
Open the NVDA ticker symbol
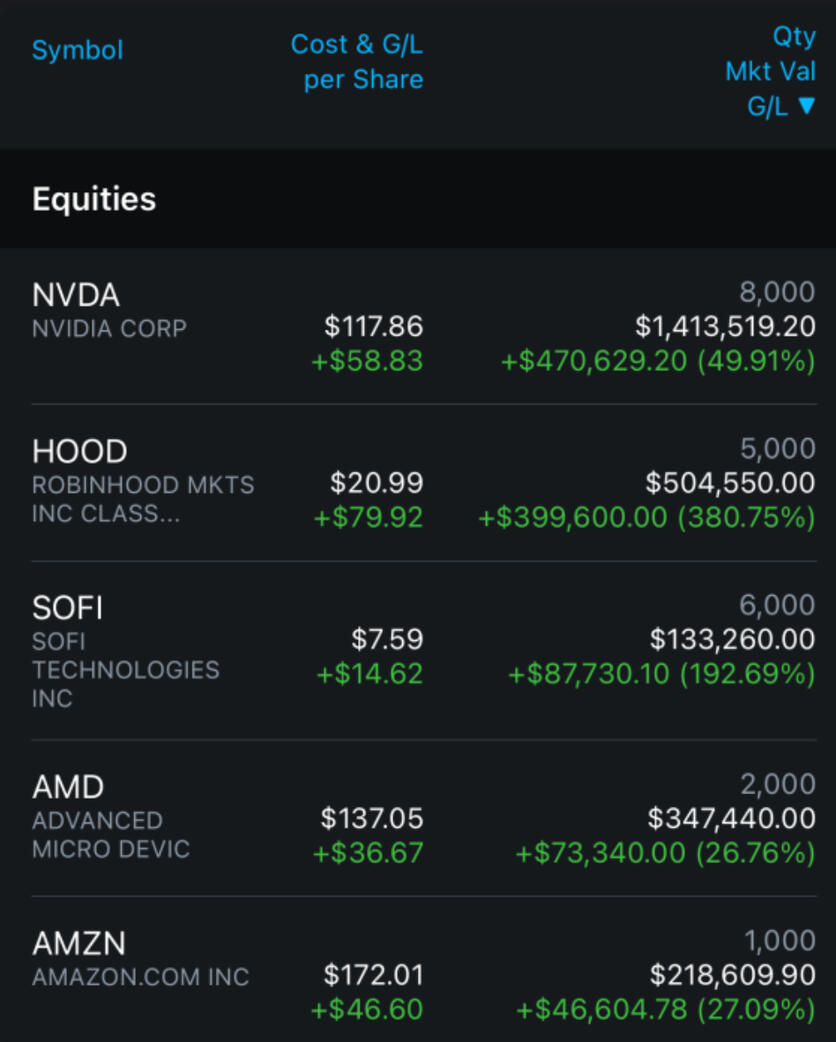point(76,295)
